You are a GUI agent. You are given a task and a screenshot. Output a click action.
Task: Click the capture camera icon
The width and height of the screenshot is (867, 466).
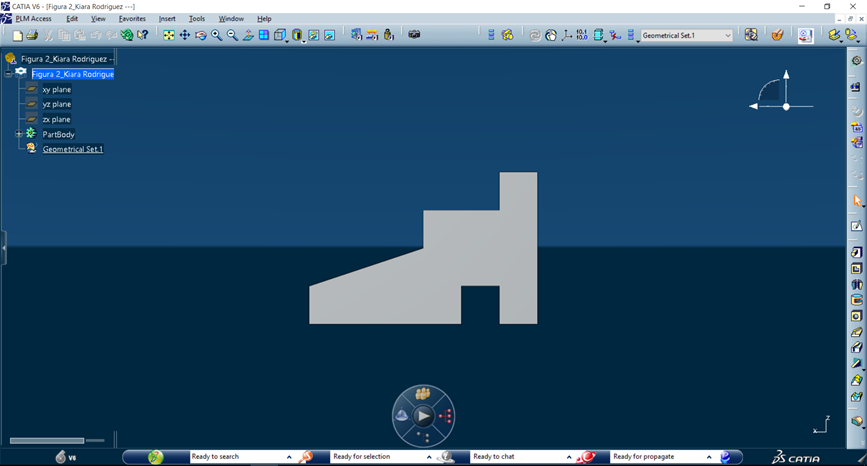414,35
